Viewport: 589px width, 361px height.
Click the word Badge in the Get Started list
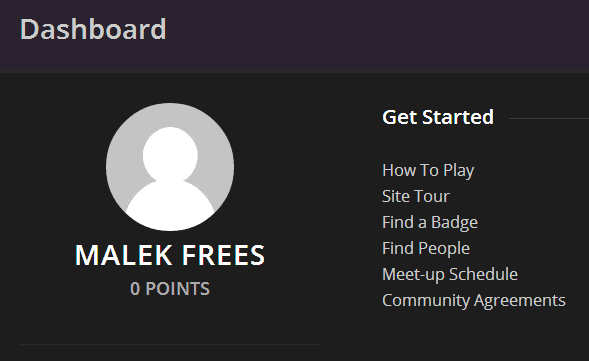454,222
